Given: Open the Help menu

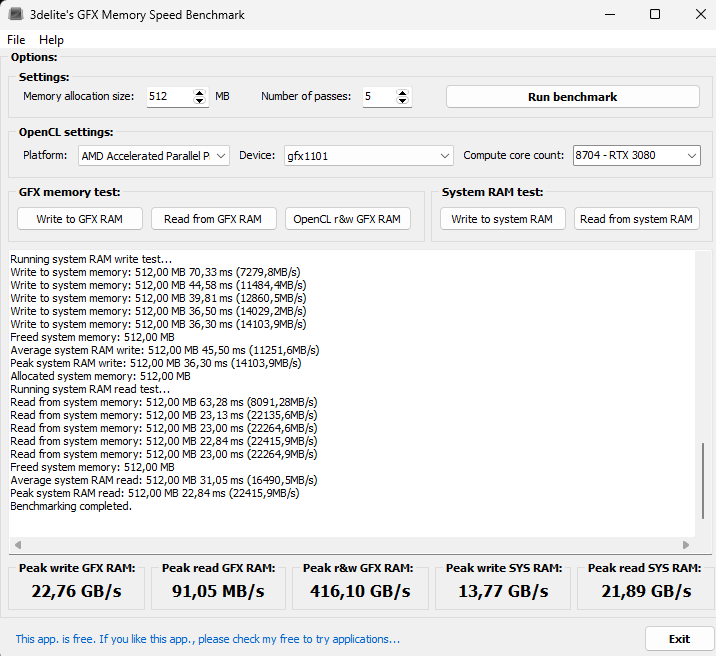Looking at the screenshot, I should (51, 40).
